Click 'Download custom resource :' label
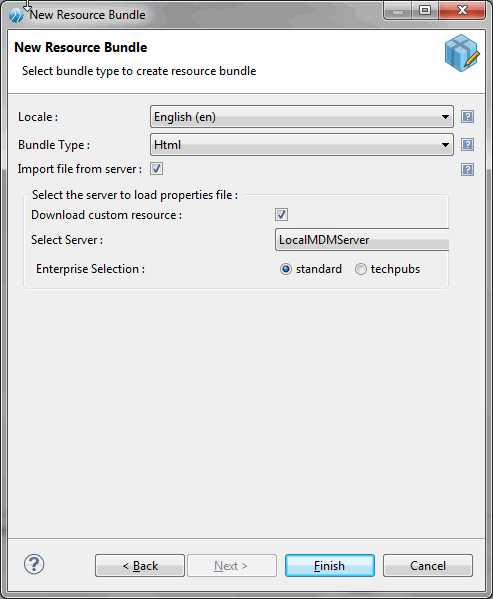The image size is (493, 599). click(x=107, y=215)
